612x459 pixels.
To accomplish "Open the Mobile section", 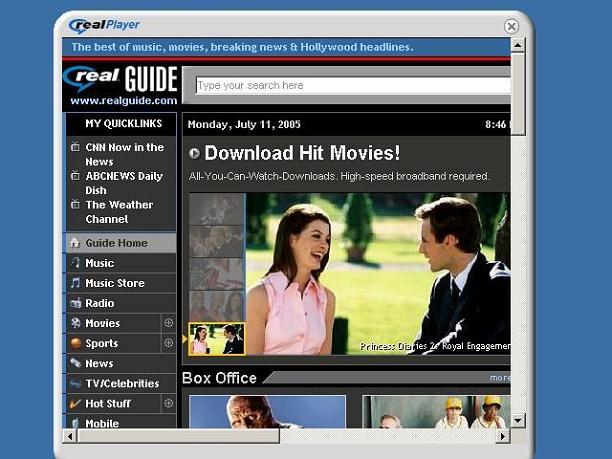I will (121, 422).
